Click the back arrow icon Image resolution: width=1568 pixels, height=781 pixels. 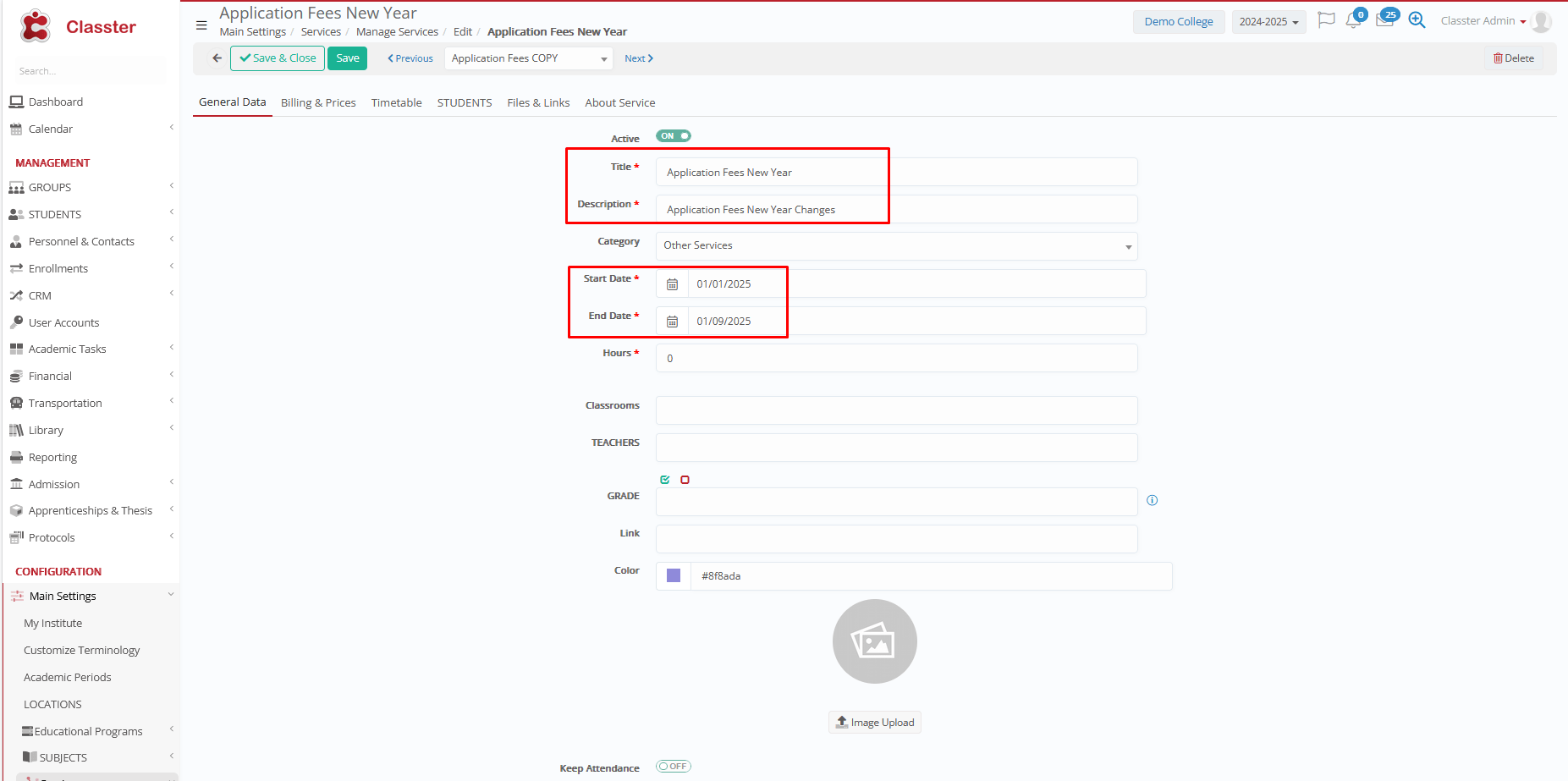(x=217, y=58)
